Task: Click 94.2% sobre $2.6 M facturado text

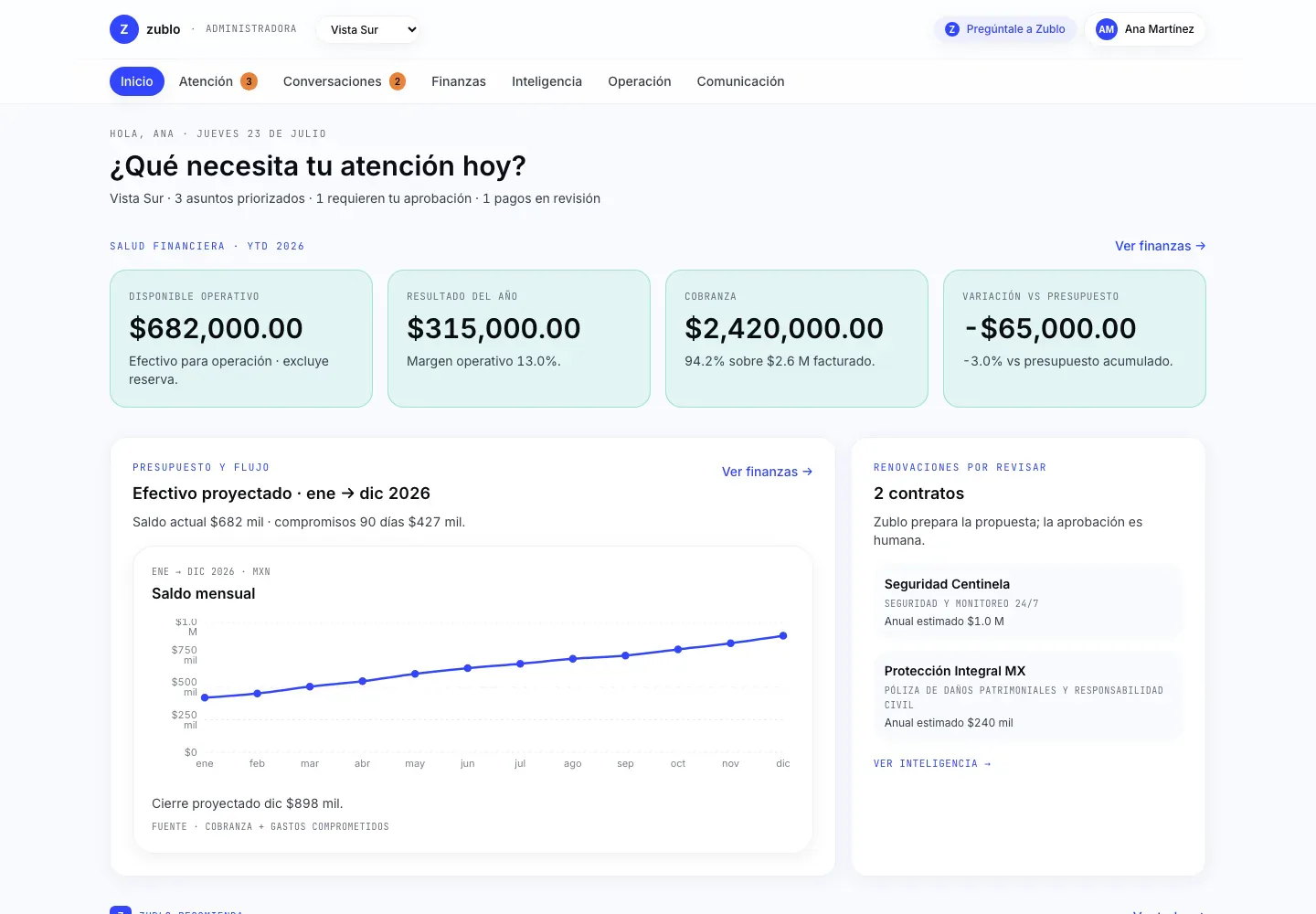Action: pyautogui.click(x=780, y=361)
